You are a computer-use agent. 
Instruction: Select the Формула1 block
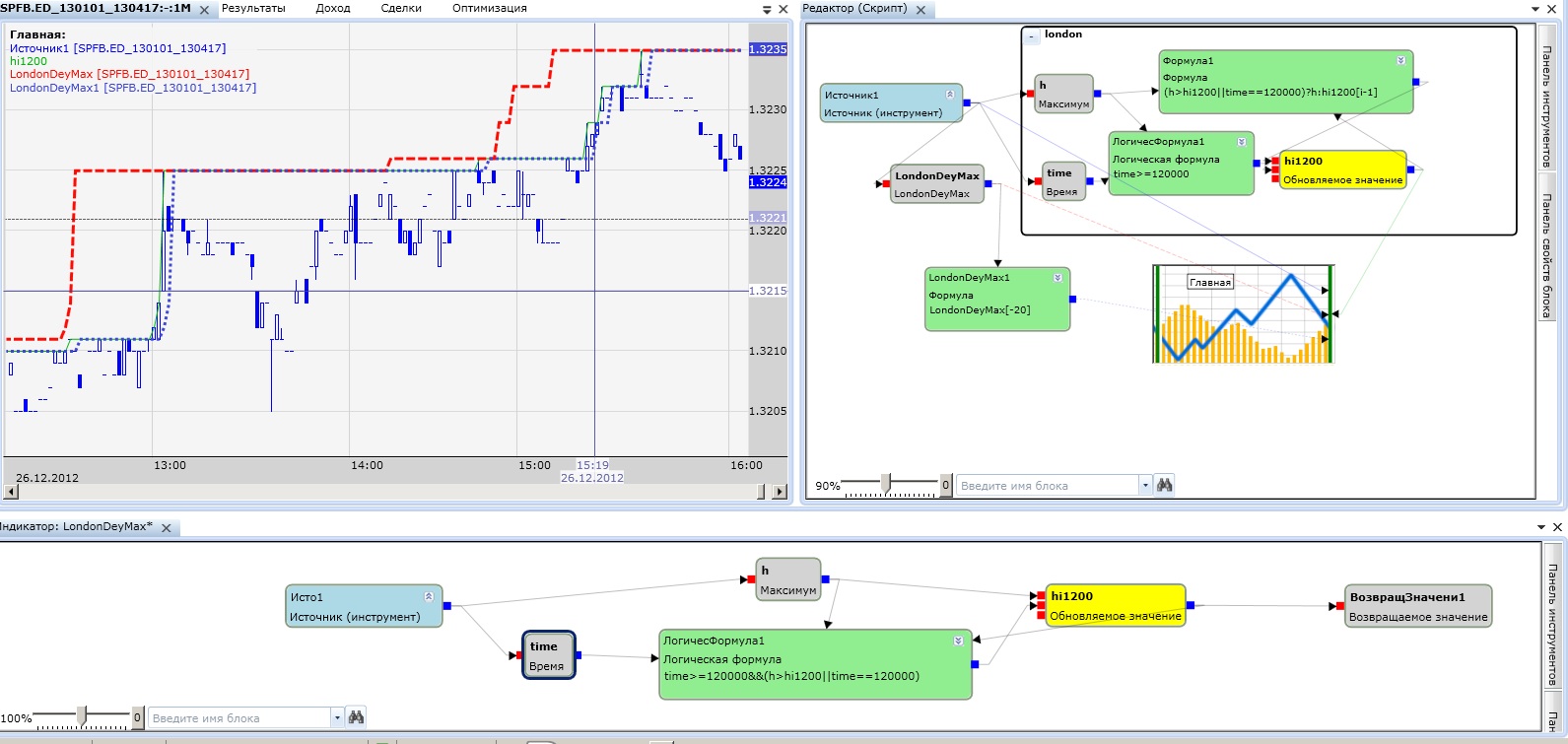[x=1285, y=81]
